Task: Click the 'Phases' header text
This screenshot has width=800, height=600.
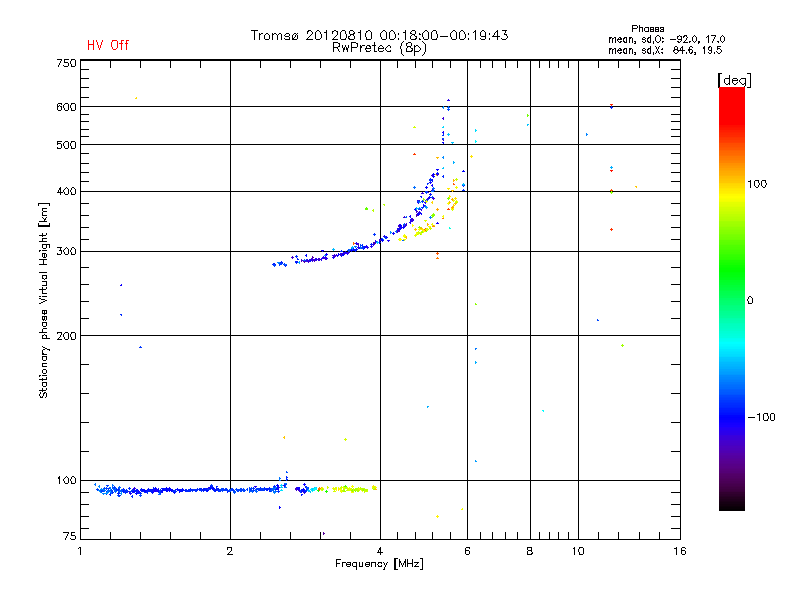Action: (647, 29)
